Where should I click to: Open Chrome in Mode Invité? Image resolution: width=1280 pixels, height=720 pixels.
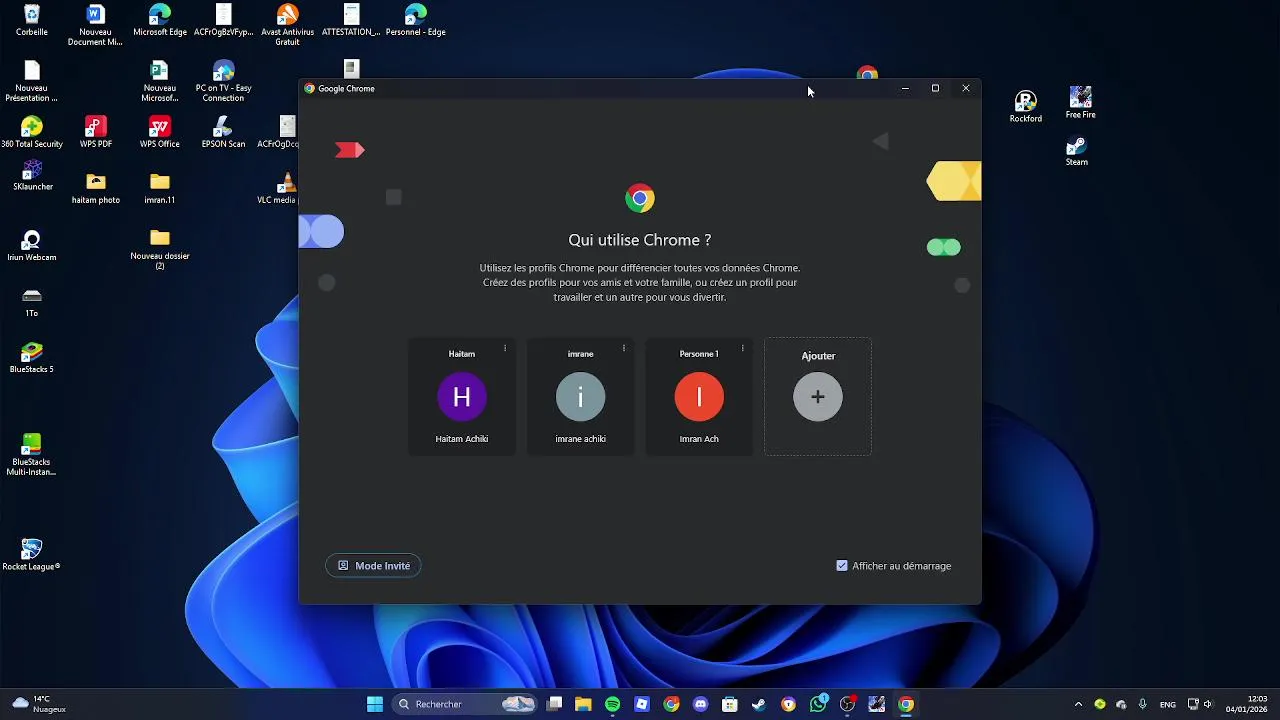[x=373, y=566]
